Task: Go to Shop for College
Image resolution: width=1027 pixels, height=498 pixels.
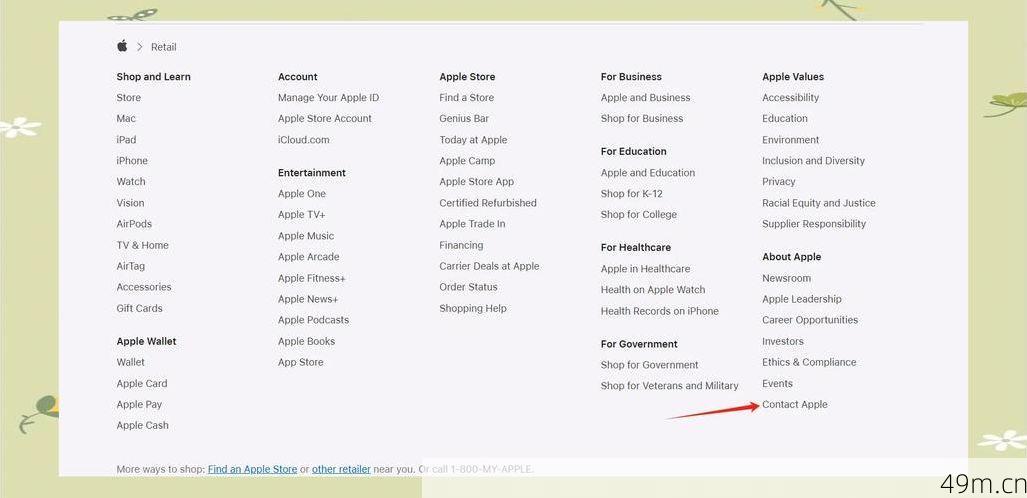Action: [x=639, y=214]
